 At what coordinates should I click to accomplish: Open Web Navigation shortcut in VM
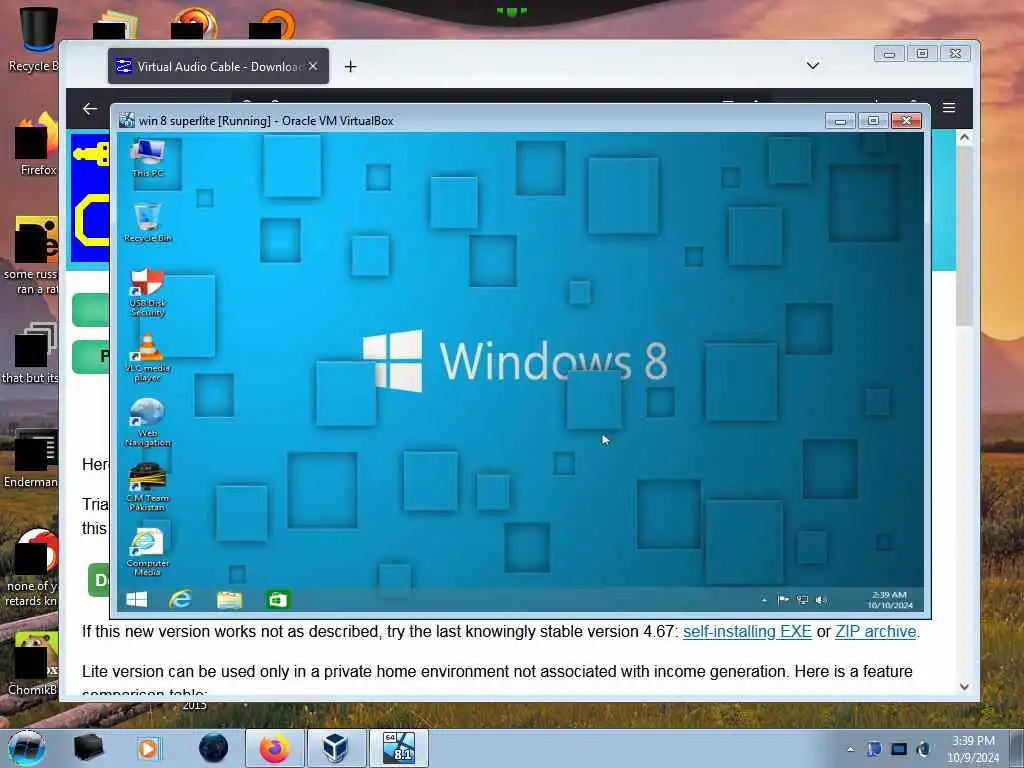pos(148,423)
